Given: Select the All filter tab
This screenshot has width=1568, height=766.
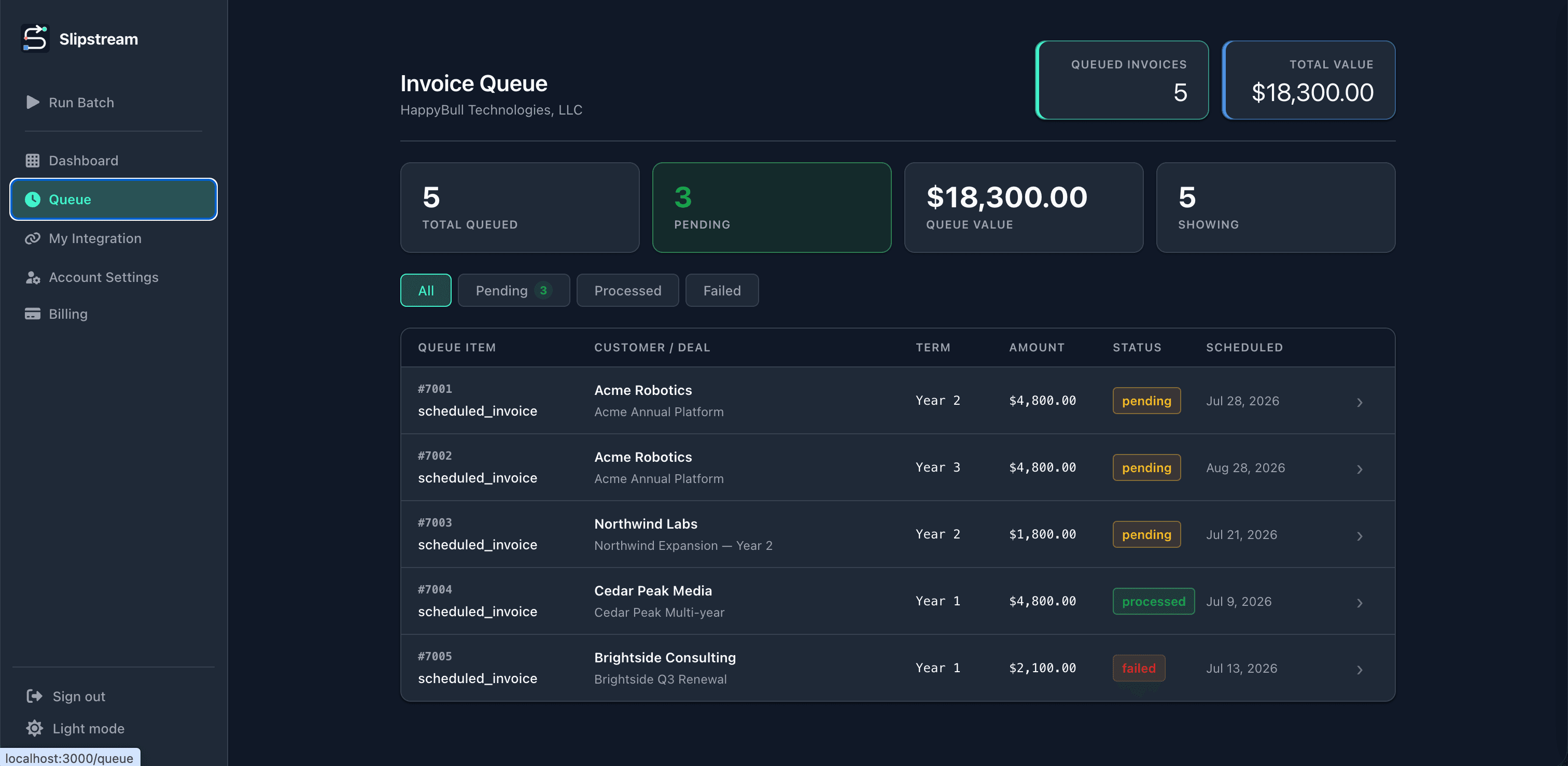Looking at the screenshot, I should click(x=426, y=290).
